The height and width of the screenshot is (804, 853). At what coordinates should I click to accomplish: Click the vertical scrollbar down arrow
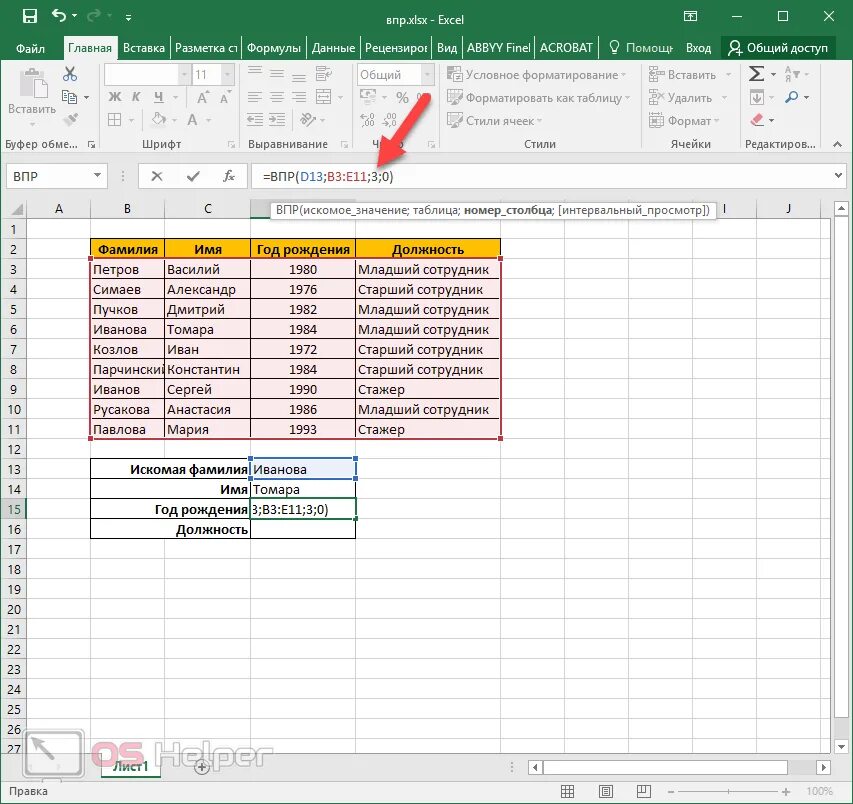840,746
